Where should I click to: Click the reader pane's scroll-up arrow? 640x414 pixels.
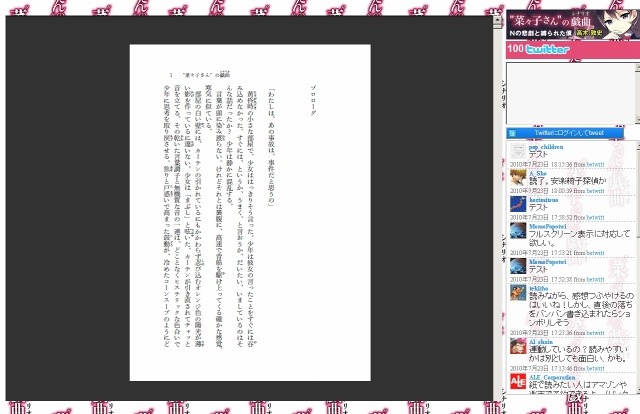point(497,20)
